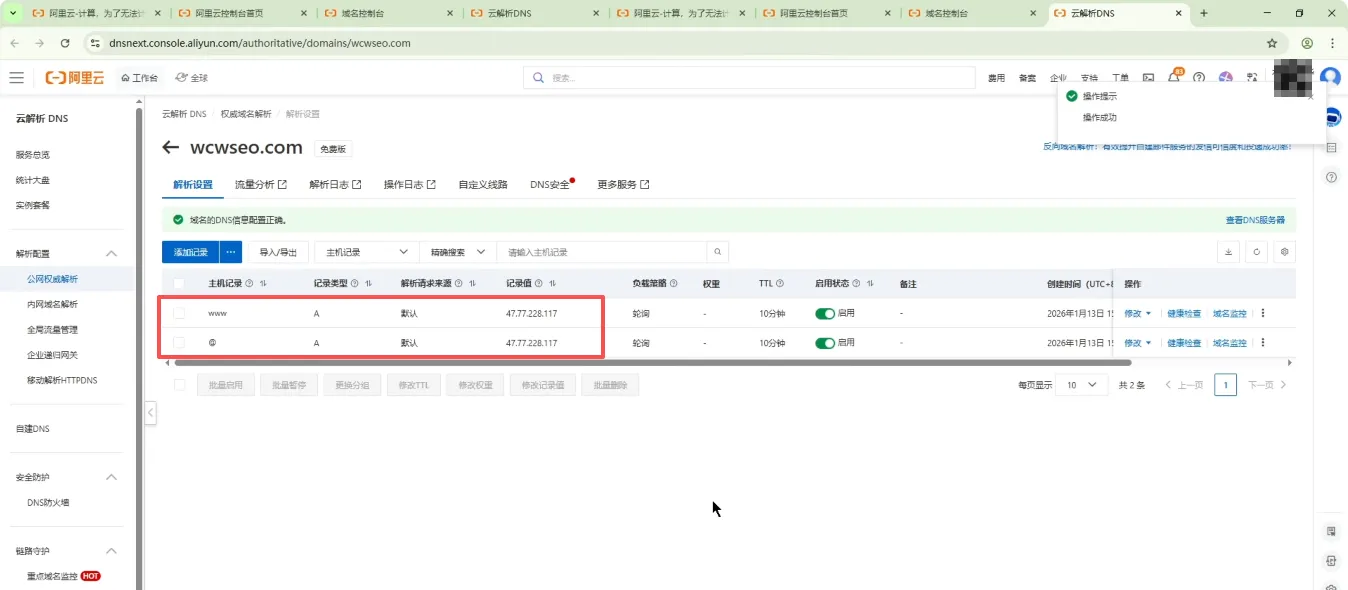The height and width of the screenshot is (590, 1348).
Task: Go back using arrow beside wcwseo.com
Action: coord(170,148)
